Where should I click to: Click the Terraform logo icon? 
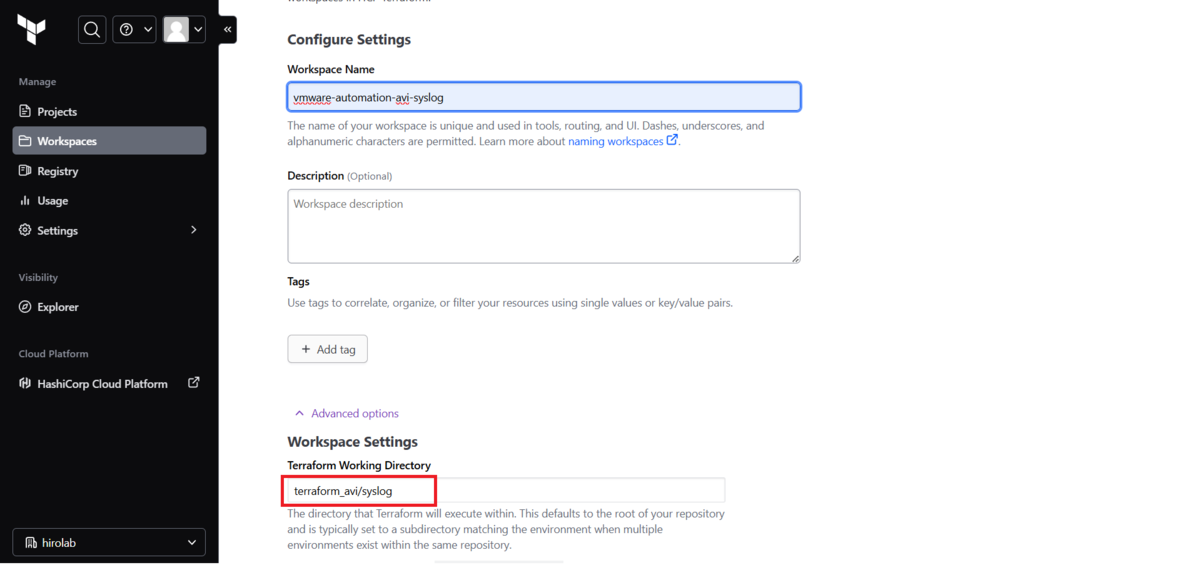tap(31, 30)
